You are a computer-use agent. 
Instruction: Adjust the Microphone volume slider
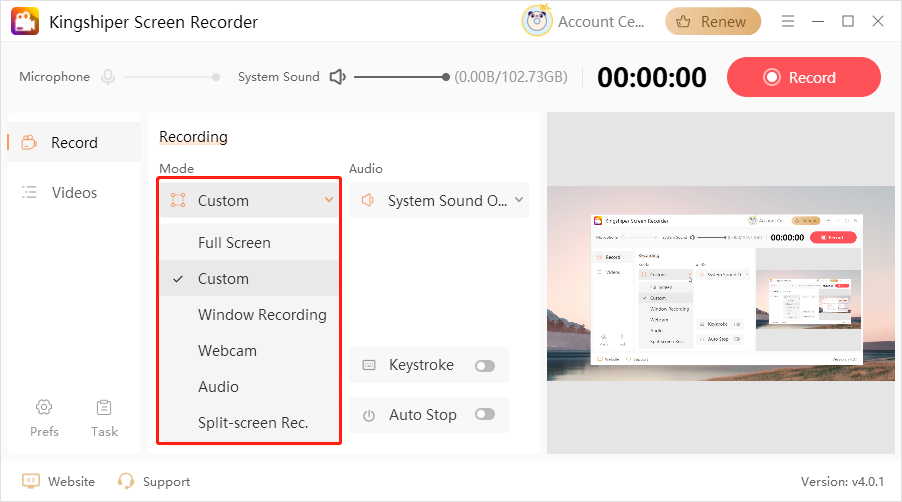point(172,76)
